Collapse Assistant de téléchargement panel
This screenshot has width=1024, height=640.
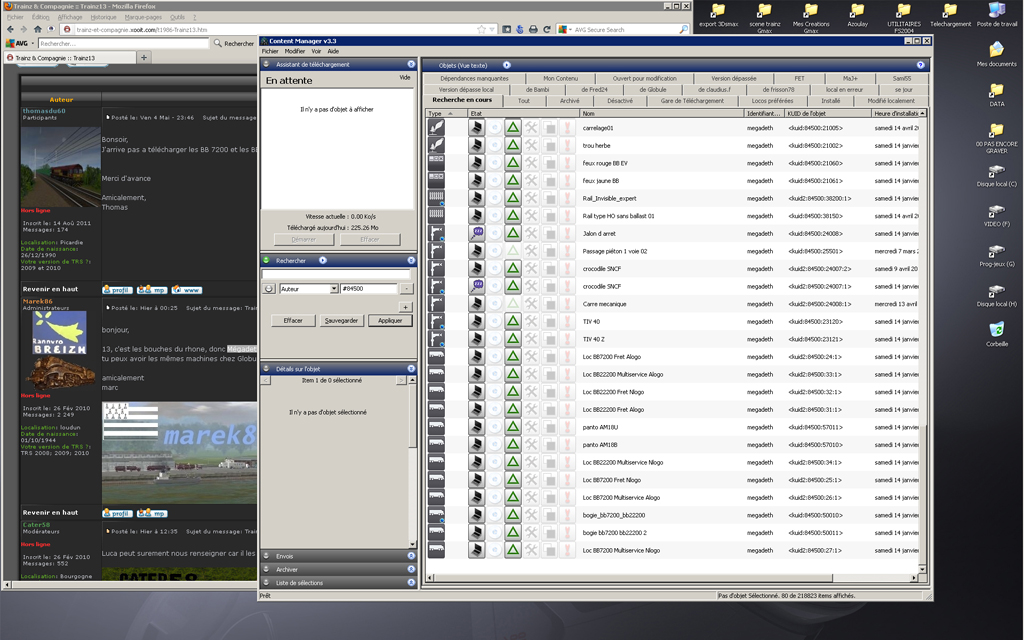pos(411,64)
